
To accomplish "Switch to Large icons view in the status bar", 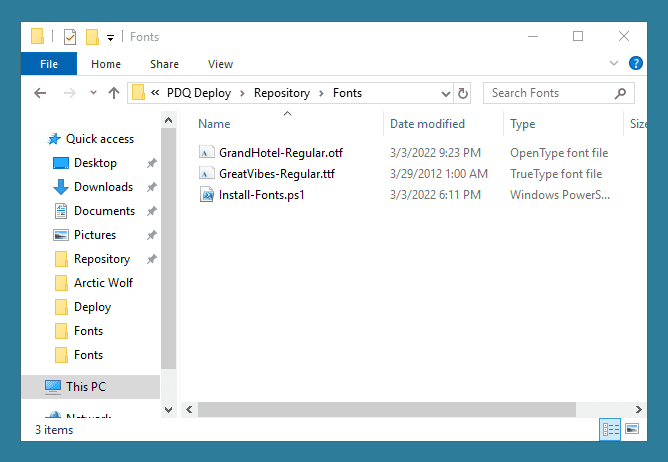I will (x=632, y=429).
